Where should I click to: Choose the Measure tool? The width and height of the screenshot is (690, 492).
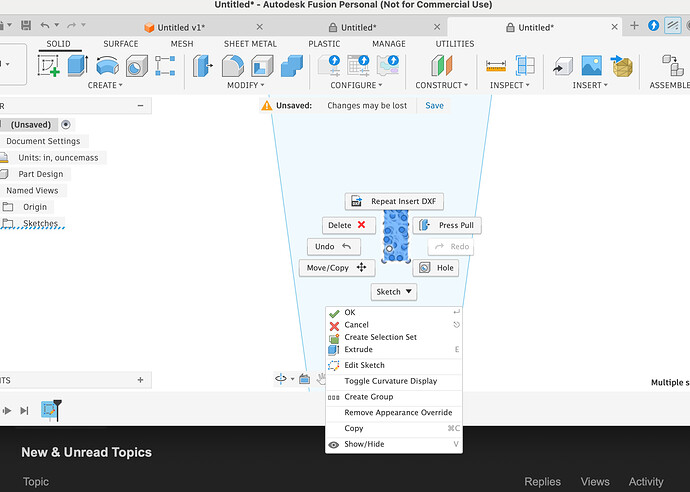coord(496,66)
